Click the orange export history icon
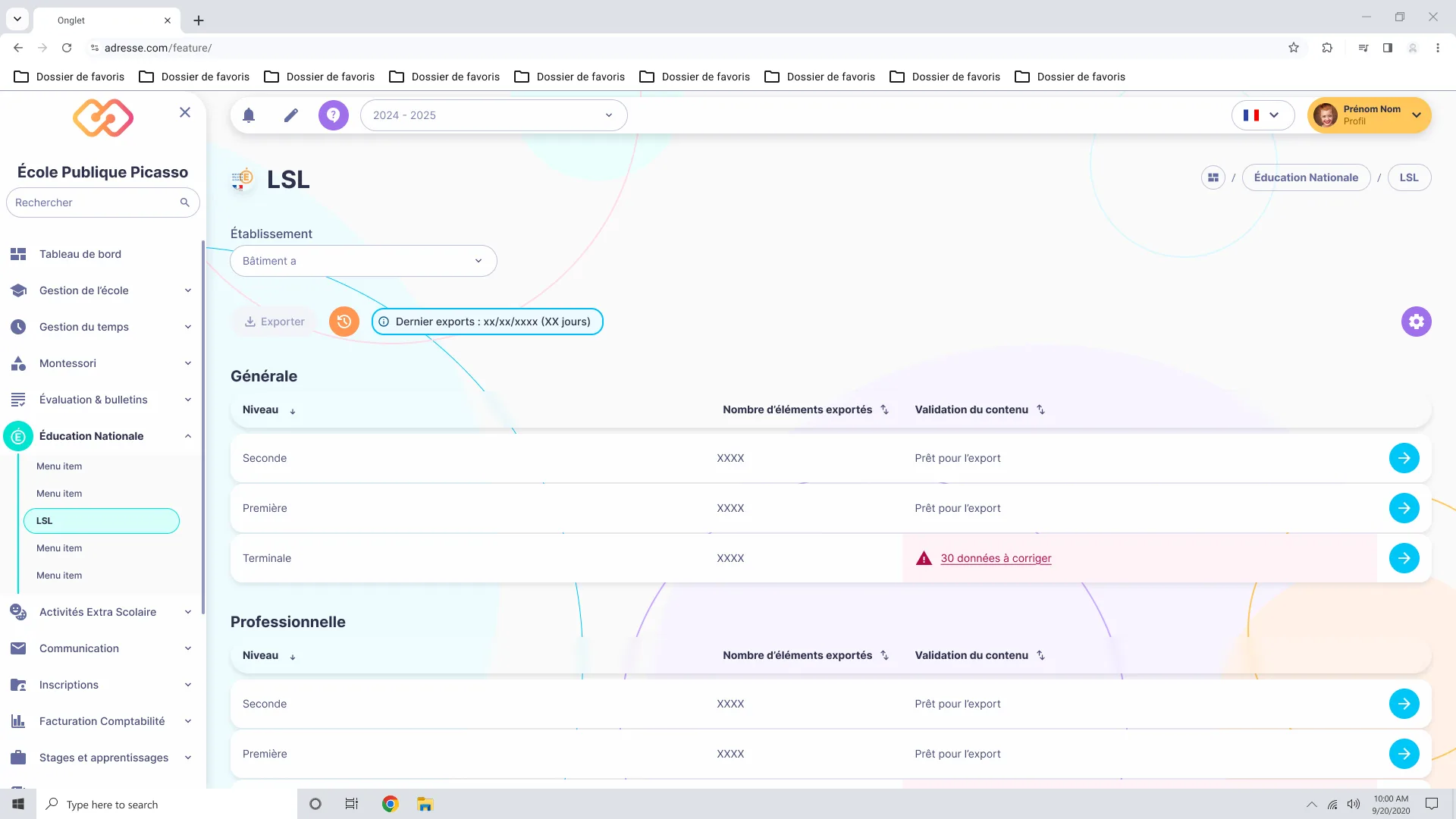This screenshot has height=819, width=1456. 344,322
